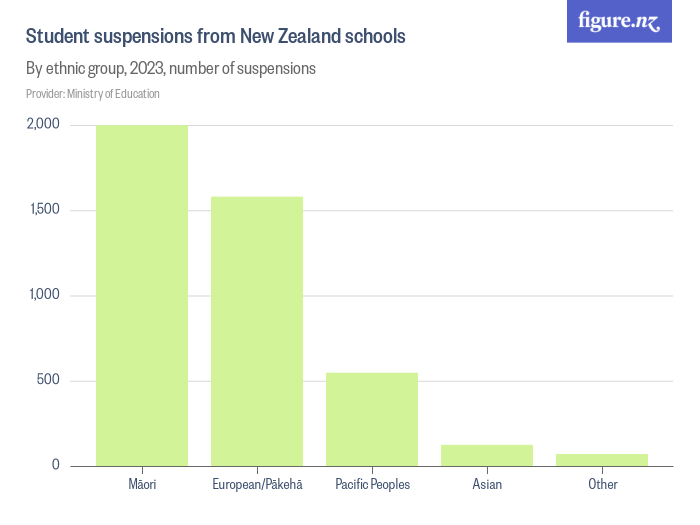Click the Ministry of Education provider text
This screenshot has height=525, width=700.
[x=93, y=94]
